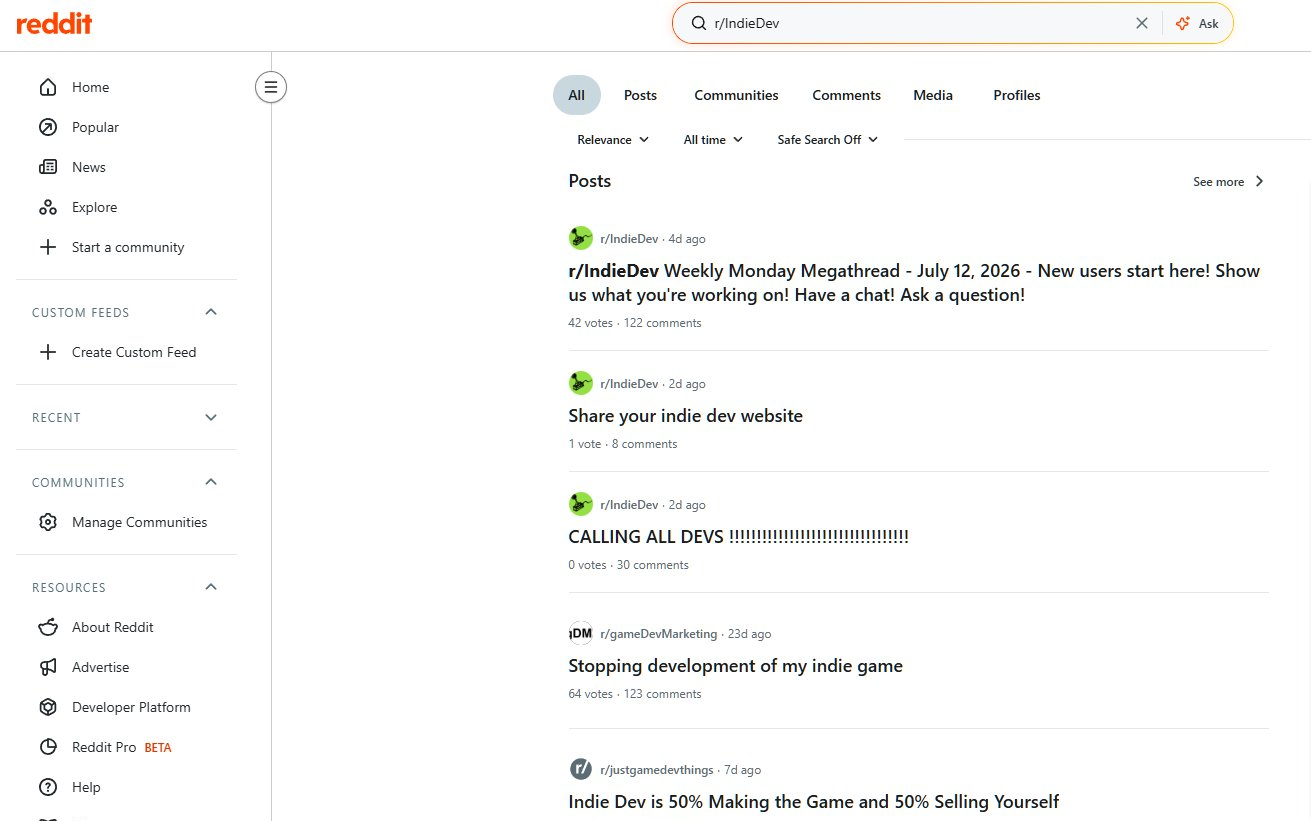Screen dimensions: 1311x821
Task: Click the plus icon beside Create Custom Feed
Action: (48, 352)
